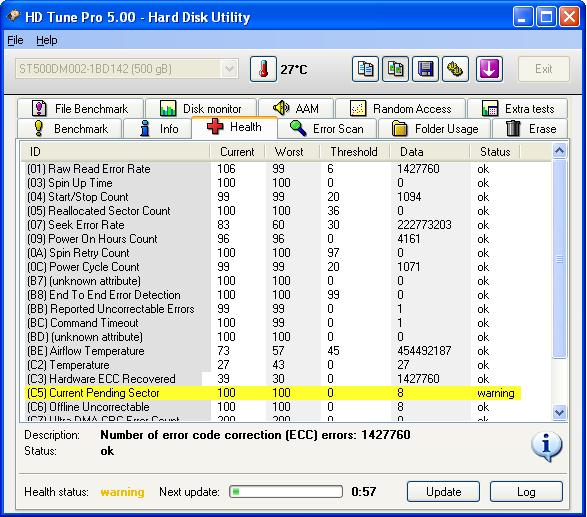Click the save floppy disk icon

[425, 69]
